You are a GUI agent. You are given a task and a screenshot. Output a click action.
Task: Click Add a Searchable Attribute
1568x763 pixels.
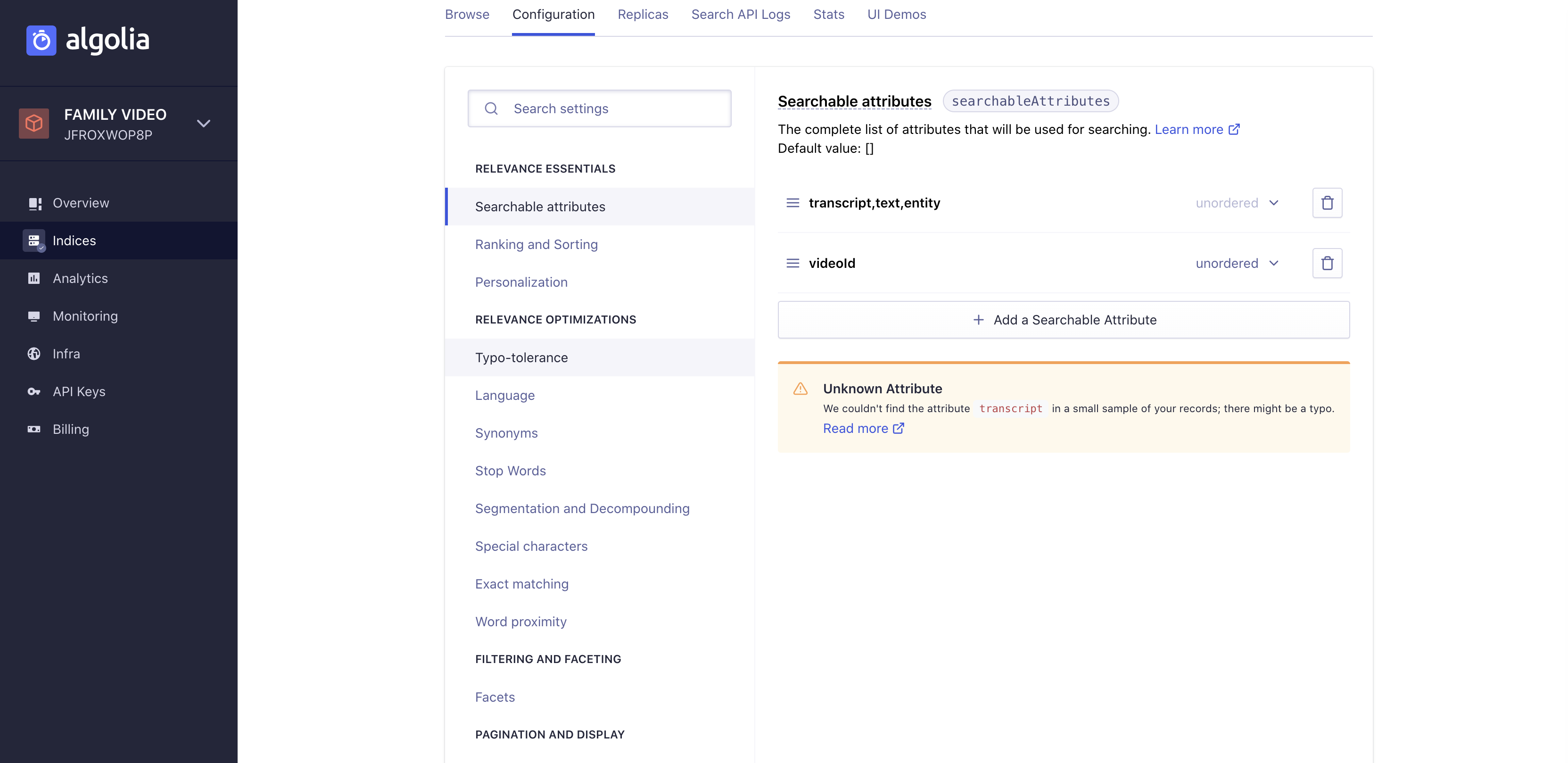pos(1064,319)
